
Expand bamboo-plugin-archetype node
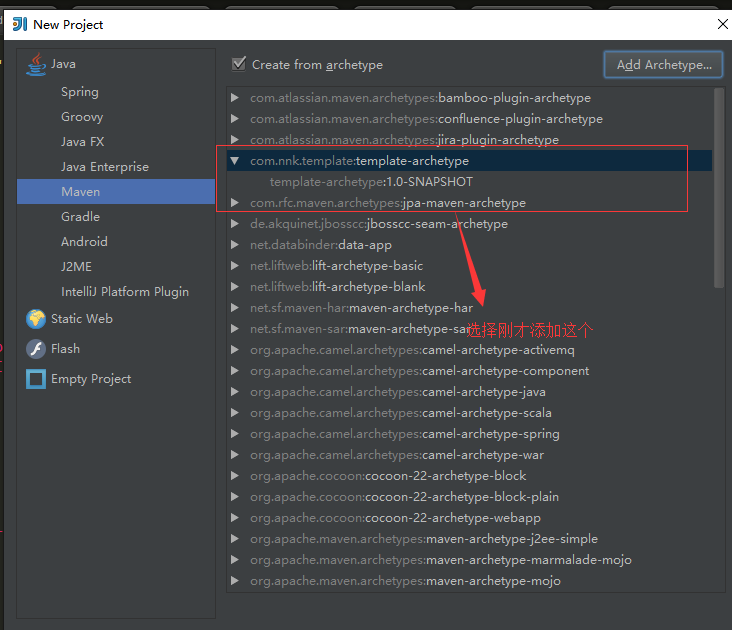[235, 98]
